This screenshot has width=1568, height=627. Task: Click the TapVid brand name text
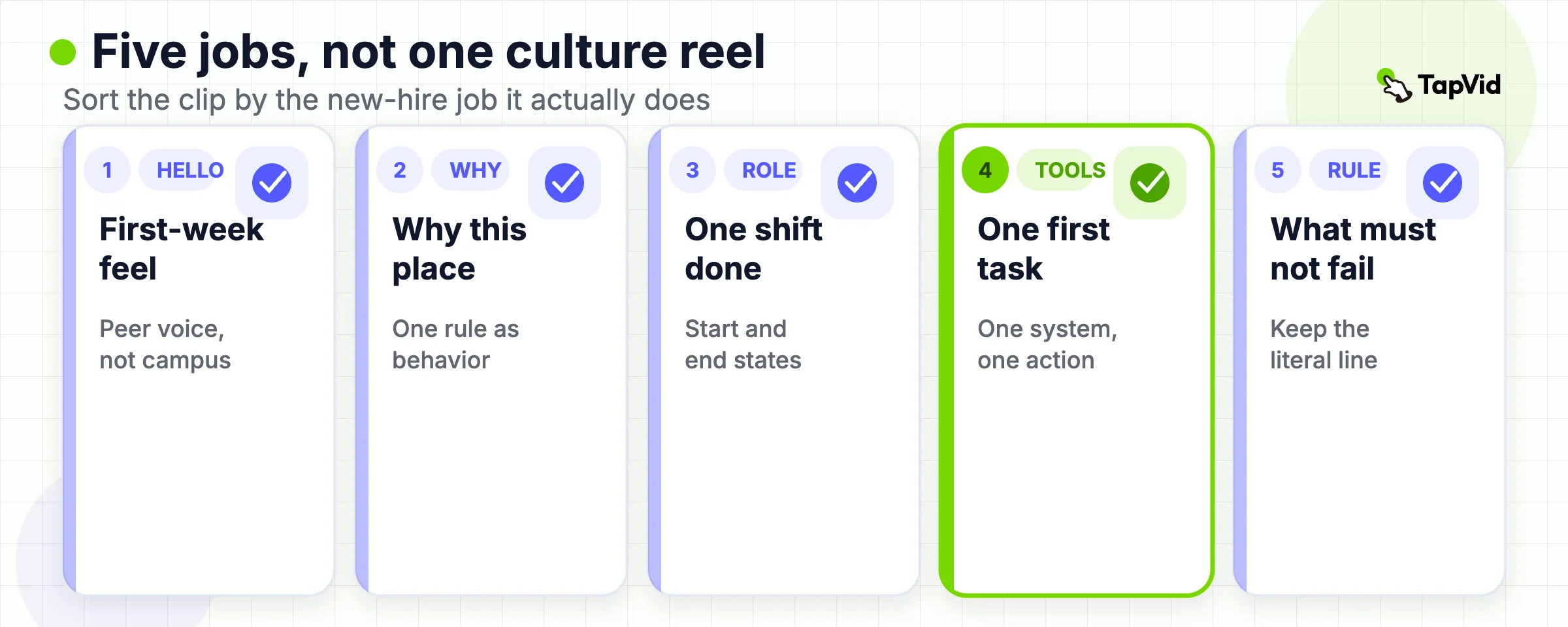click(x=1460, y=85)
